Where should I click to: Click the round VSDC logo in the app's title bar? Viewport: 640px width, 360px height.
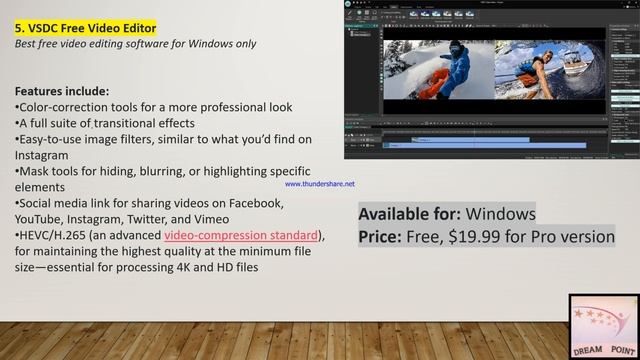(x=348, y=4)
